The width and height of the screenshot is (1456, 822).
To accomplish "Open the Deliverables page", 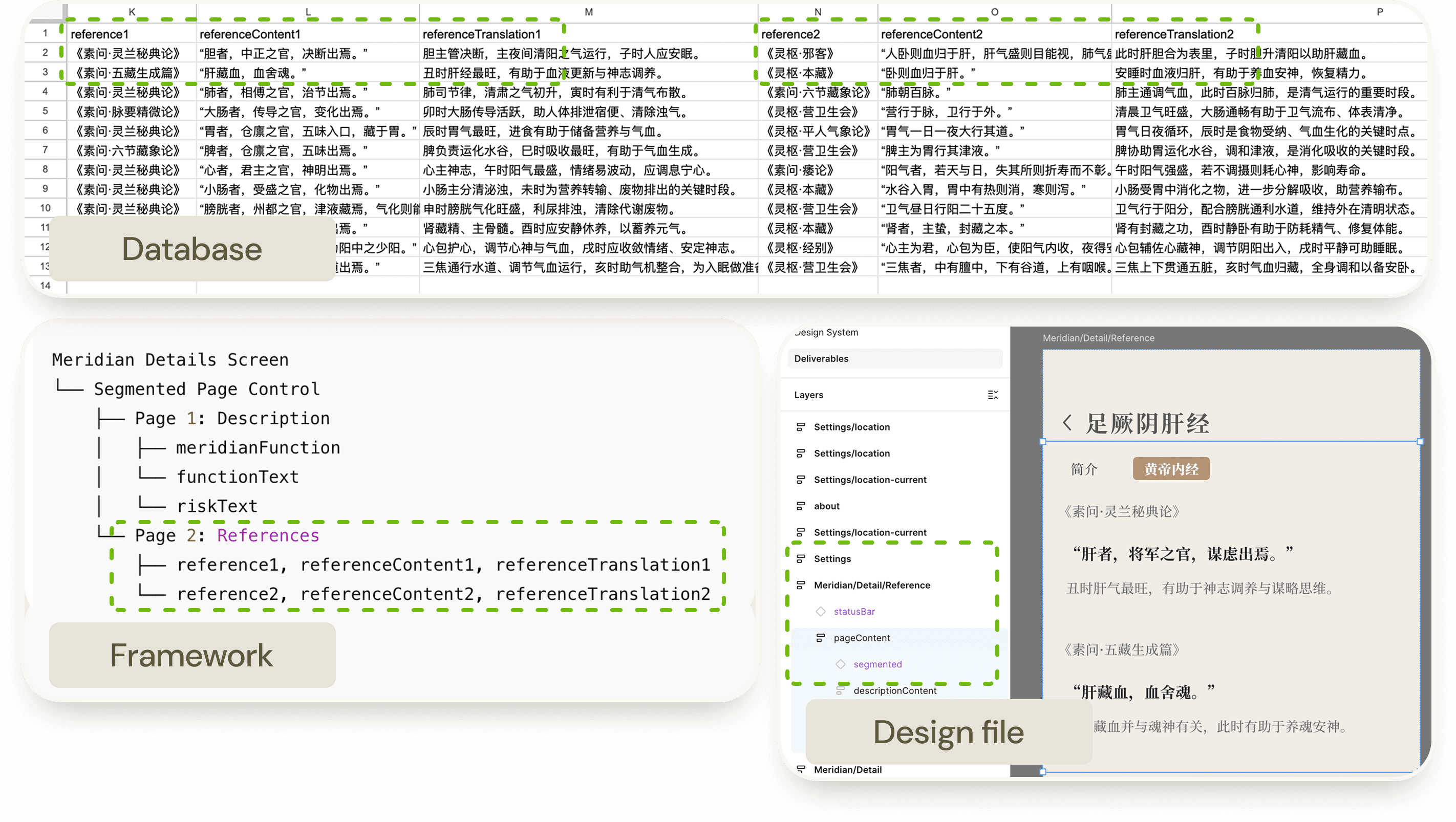I will coord(821,359).
